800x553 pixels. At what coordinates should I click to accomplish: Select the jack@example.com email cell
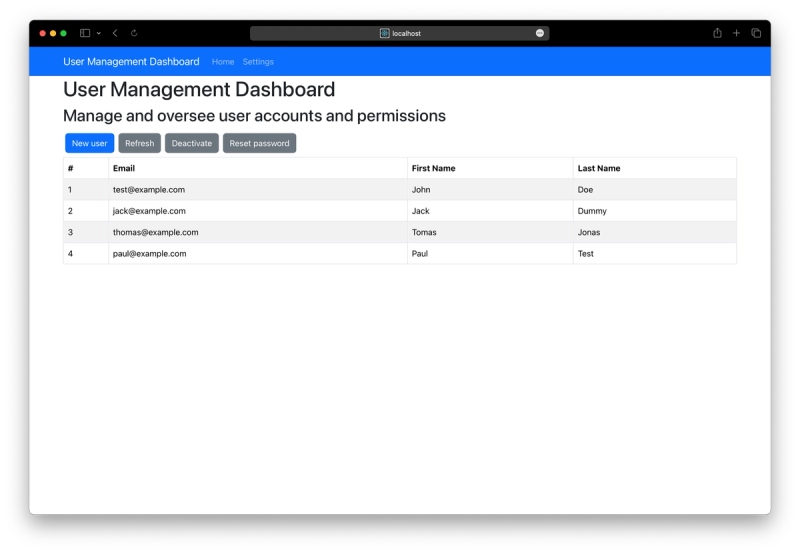point(258,211)
